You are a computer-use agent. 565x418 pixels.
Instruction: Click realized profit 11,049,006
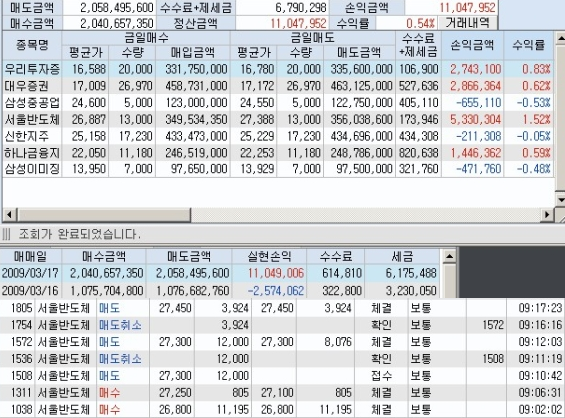[x=276, y=273]
